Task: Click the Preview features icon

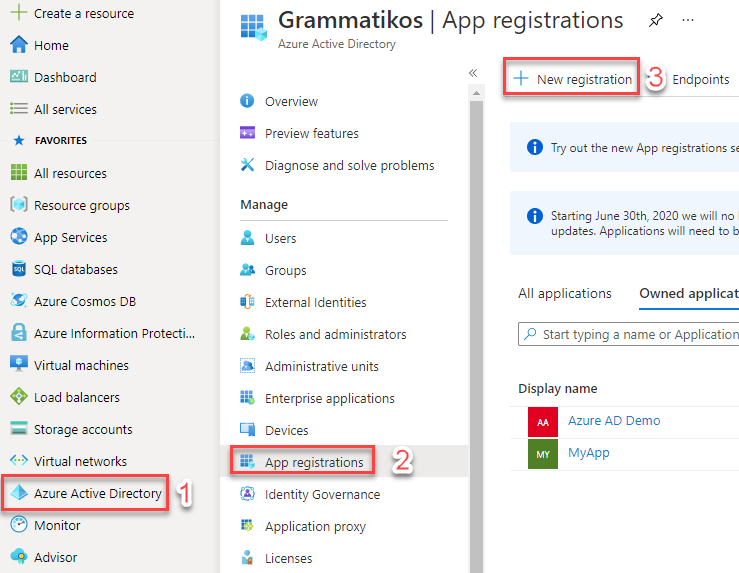Action: [x=247, y=133]
